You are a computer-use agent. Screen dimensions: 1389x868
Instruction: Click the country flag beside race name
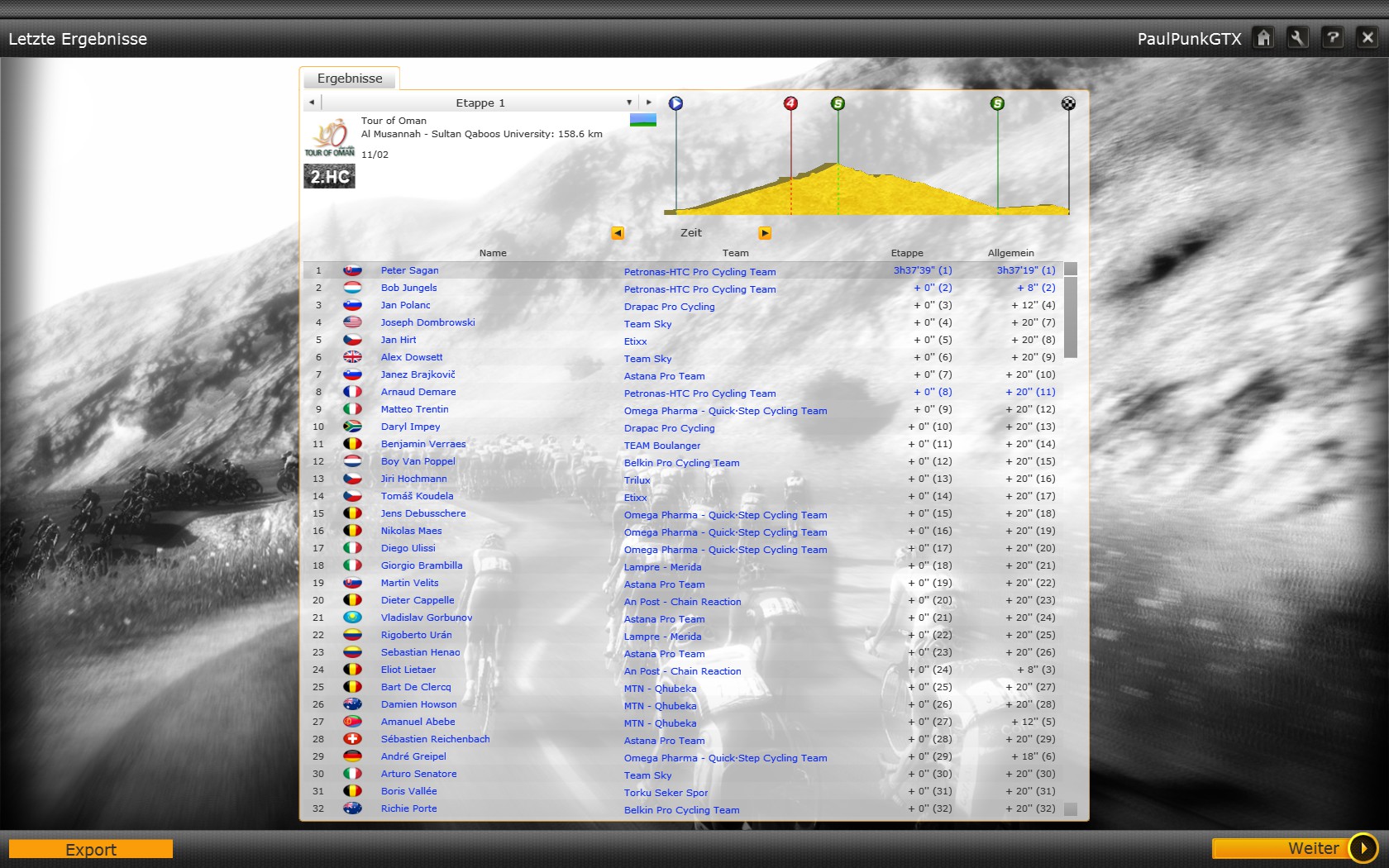click(x=642, y=120)
